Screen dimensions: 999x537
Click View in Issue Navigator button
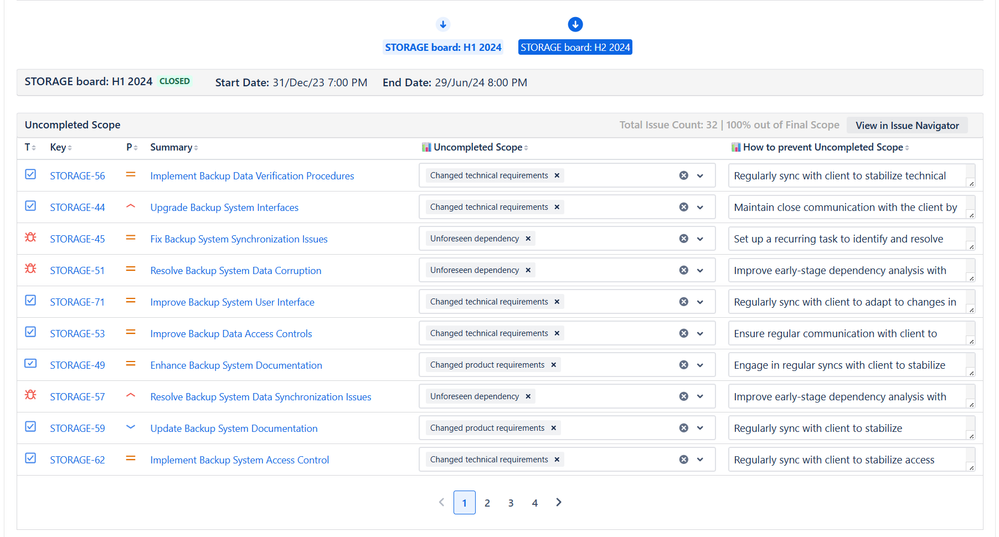(907, 125)
